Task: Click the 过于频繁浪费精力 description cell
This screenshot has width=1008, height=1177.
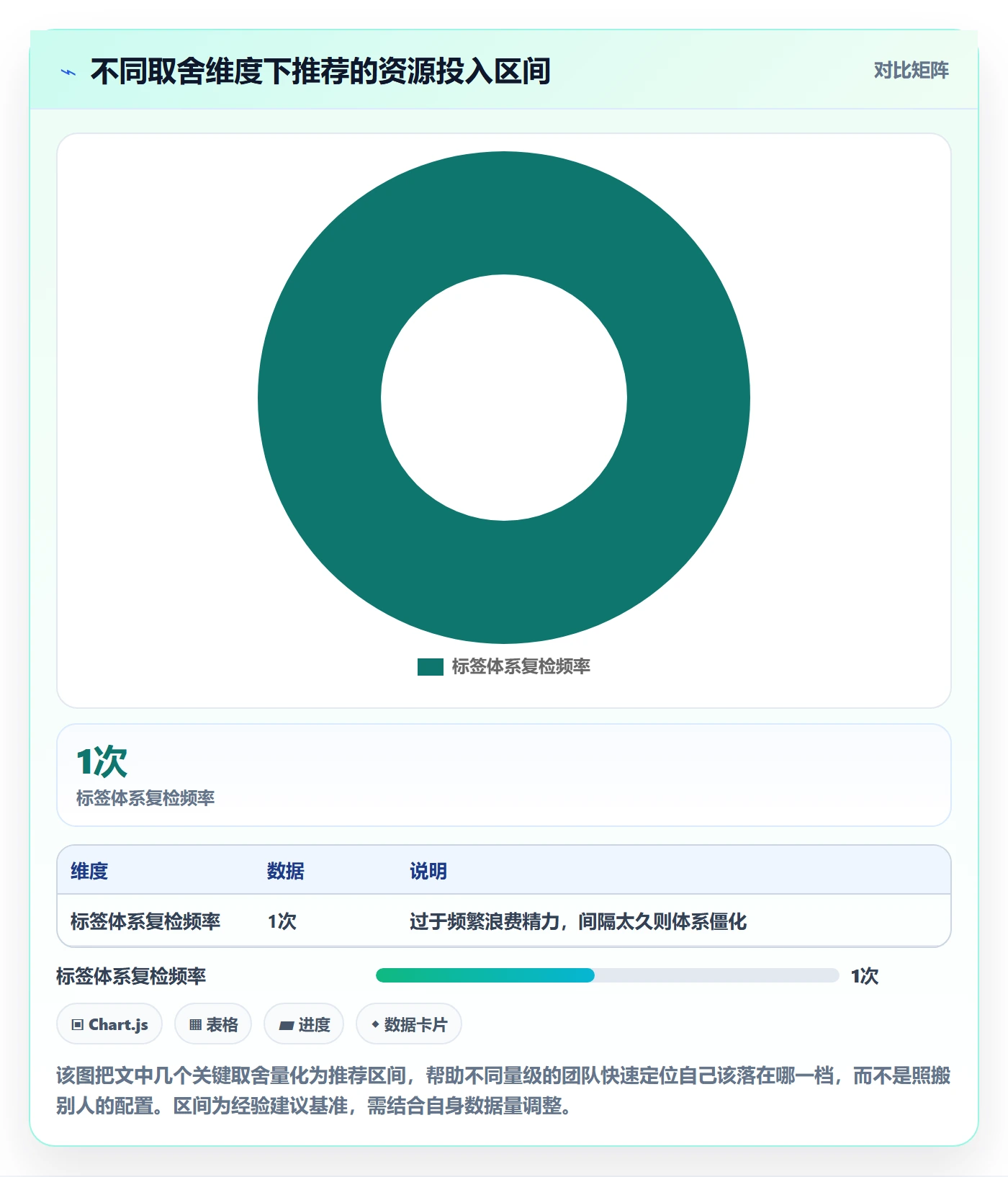Action: [x=578, y=921]
